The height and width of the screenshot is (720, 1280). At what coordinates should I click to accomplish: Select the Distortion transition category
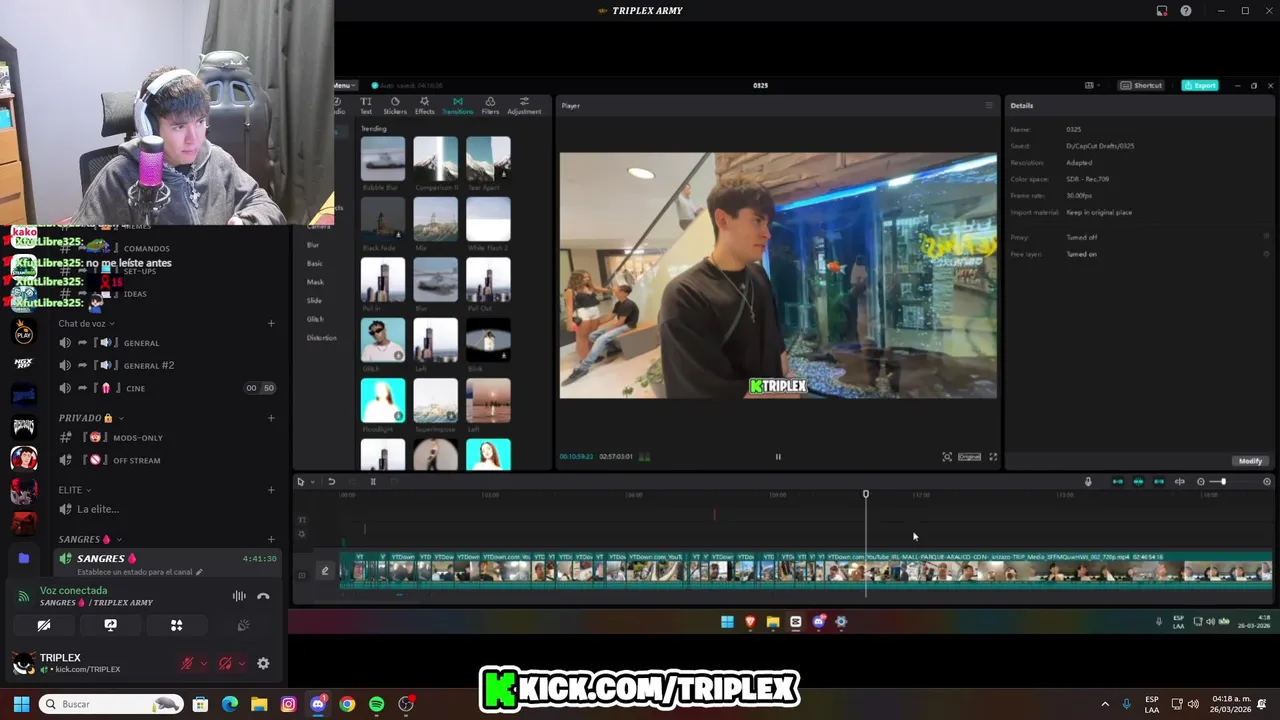tap(321, 338)
